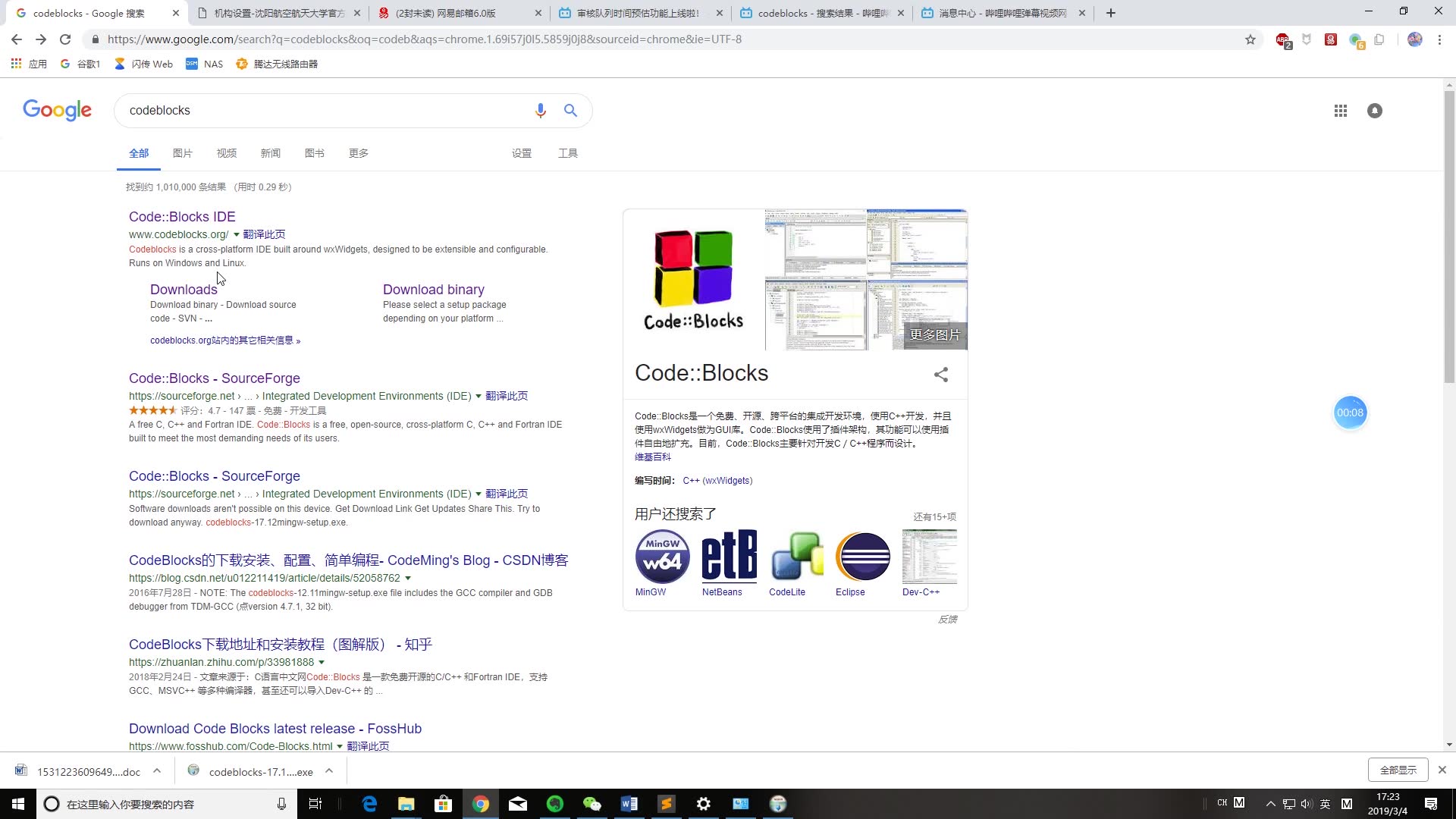Switch to the 图片 results tab
The image size is (1456, 819).
(x=183, y=152)
